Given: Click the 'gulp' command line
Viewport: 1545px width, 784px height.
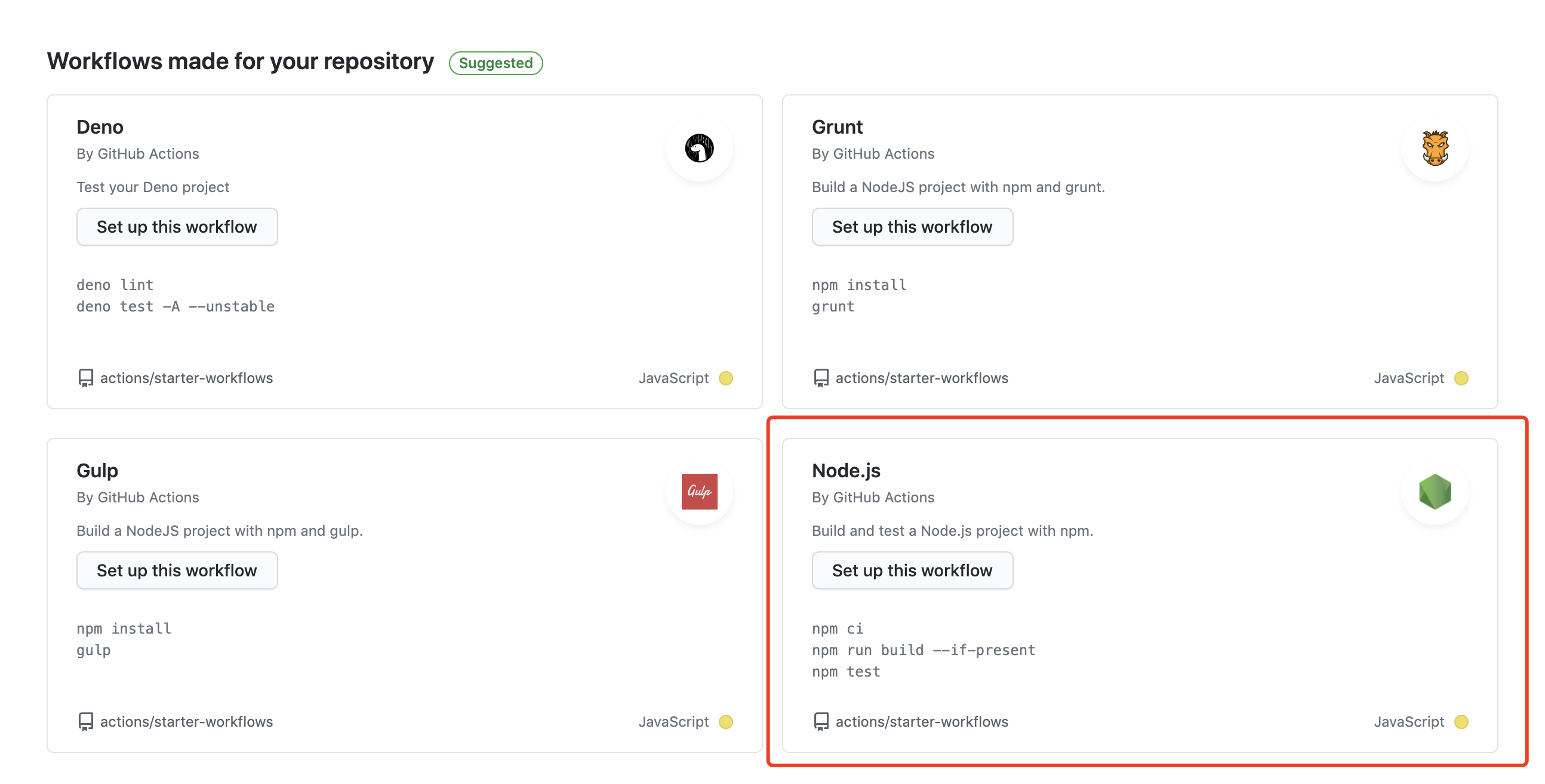Looking at the screenshot, I should click(x=94, y=650).
